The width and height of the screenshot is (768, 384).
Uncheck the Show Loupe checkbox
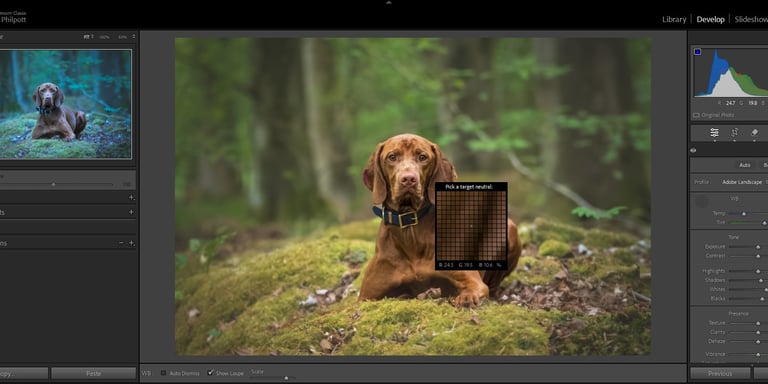pyautogui.click(x=211, y=373)
